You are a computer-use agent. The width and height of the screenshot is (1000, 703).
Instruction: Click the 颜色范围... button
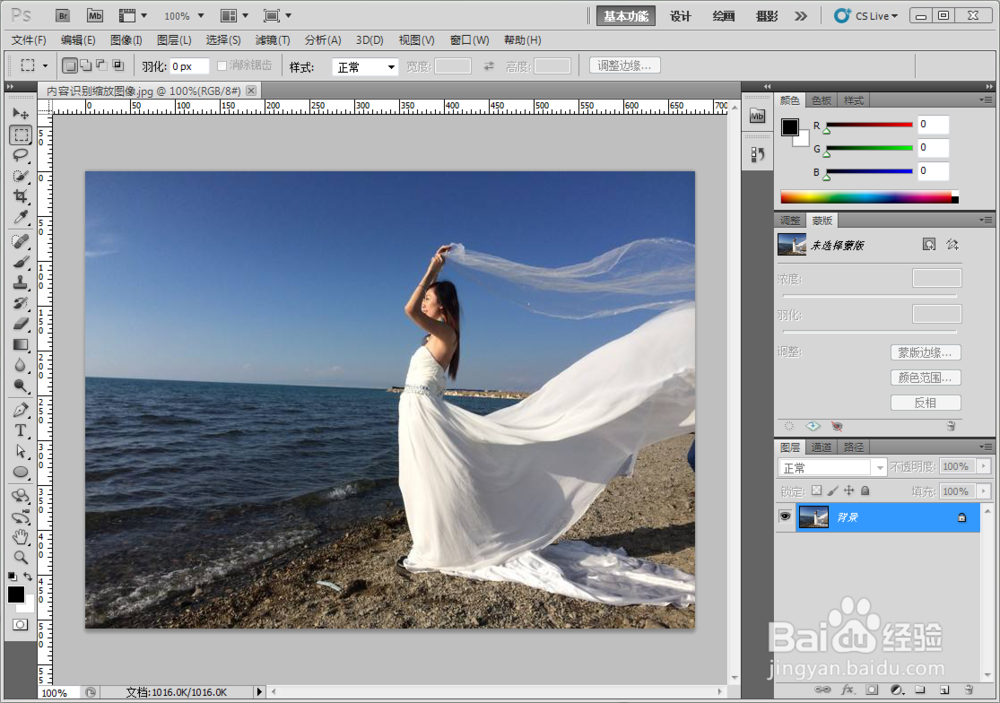coord(925,378)
